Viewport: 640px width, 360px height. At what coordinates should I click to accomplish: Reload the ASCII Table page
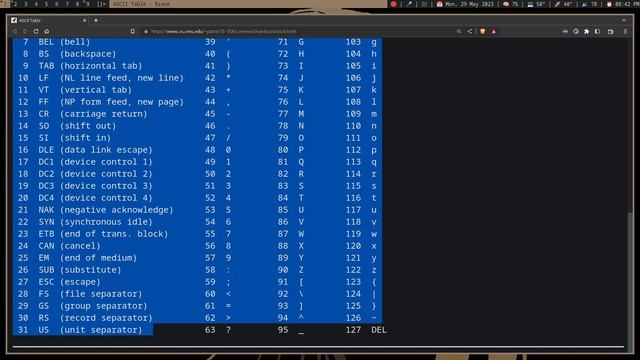36,31
